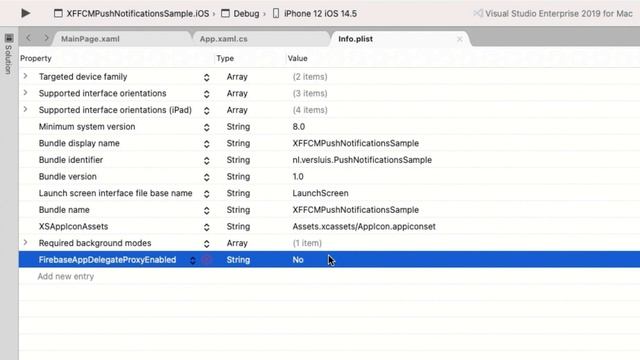Open key stepper for Supported interface orientations
Viewport: 640px width, 360px height.
[x=207, y=94]
